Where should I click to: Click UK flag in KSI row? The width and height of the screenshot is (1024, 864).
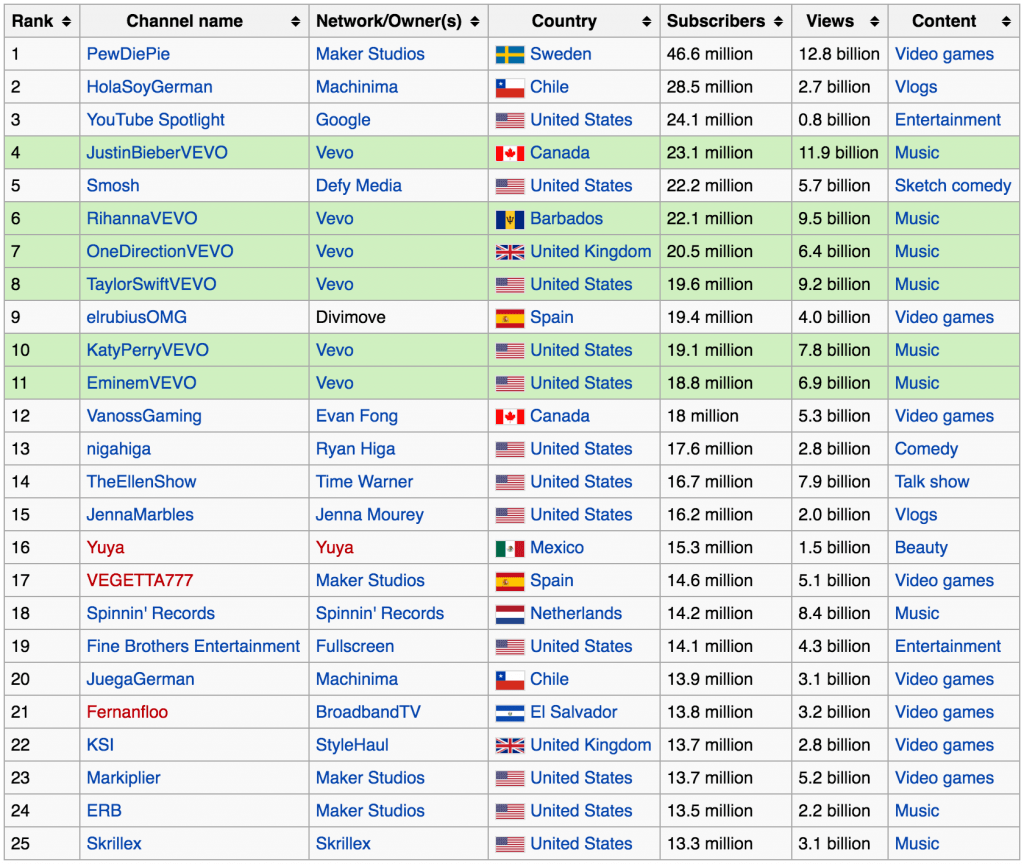click(x=509, y=746)
